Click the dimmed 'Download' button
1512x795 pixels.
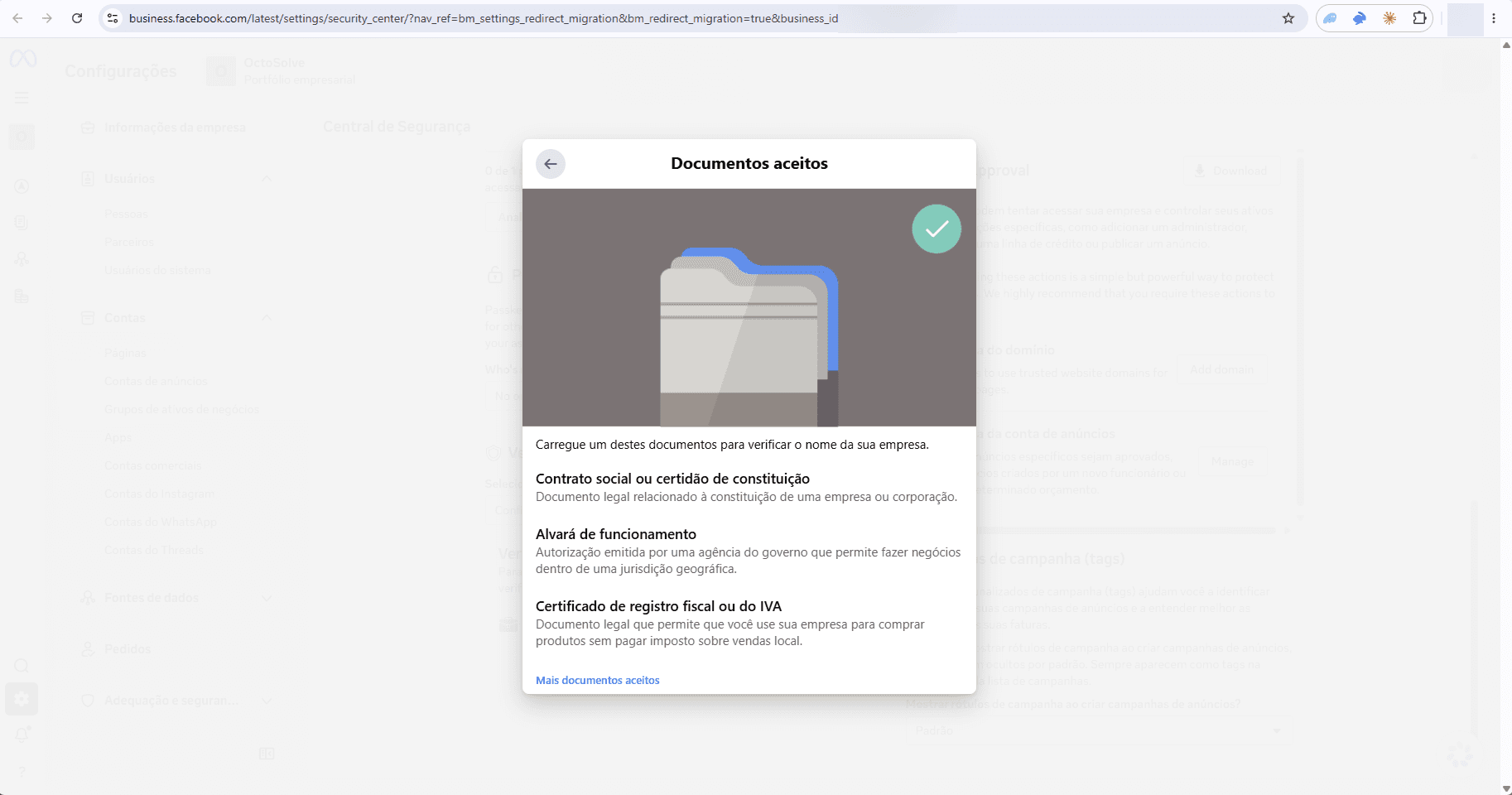click(1230, 171)
